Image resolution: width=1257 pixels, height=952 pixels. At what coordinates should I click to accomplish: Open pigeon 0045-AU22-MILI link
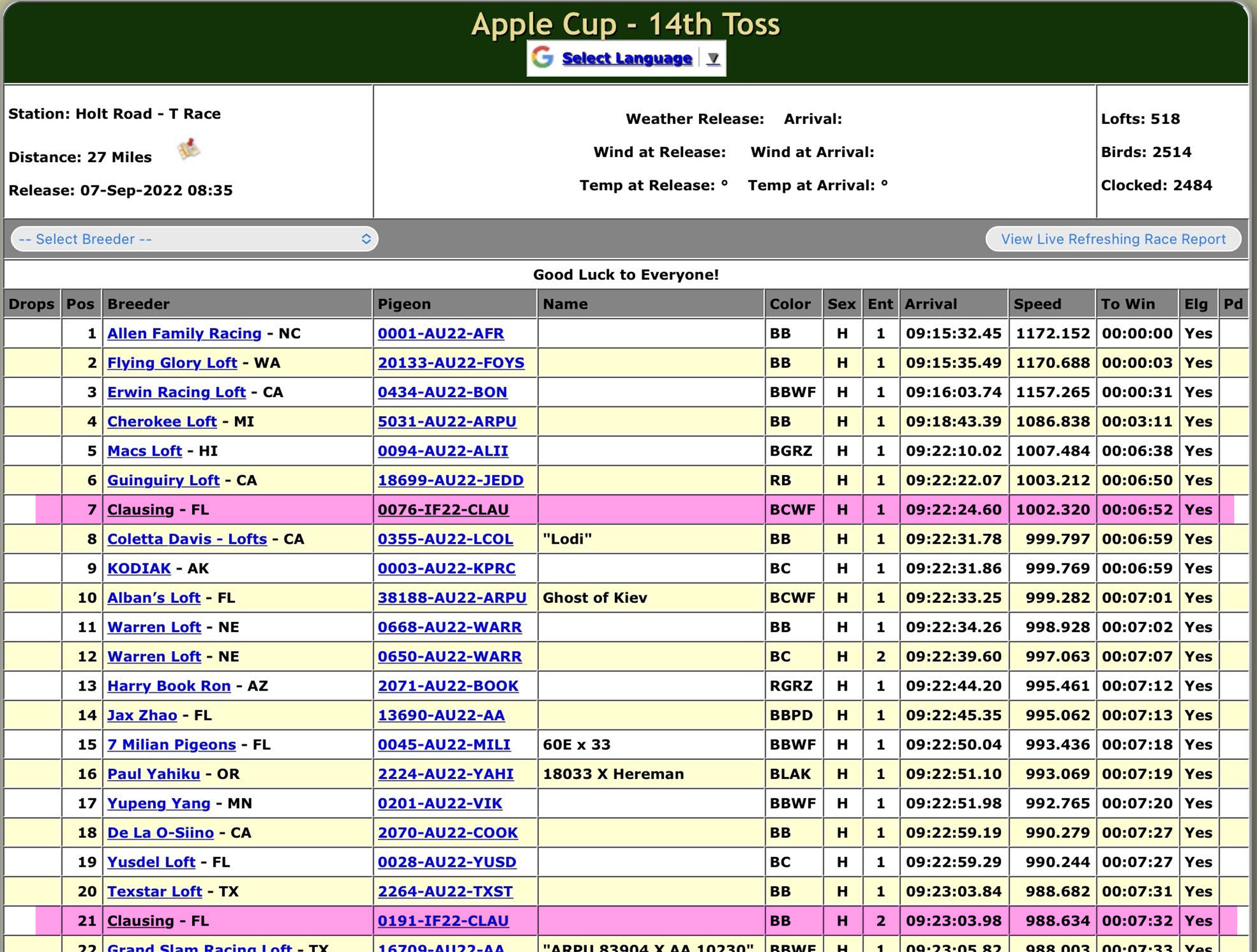444,745
